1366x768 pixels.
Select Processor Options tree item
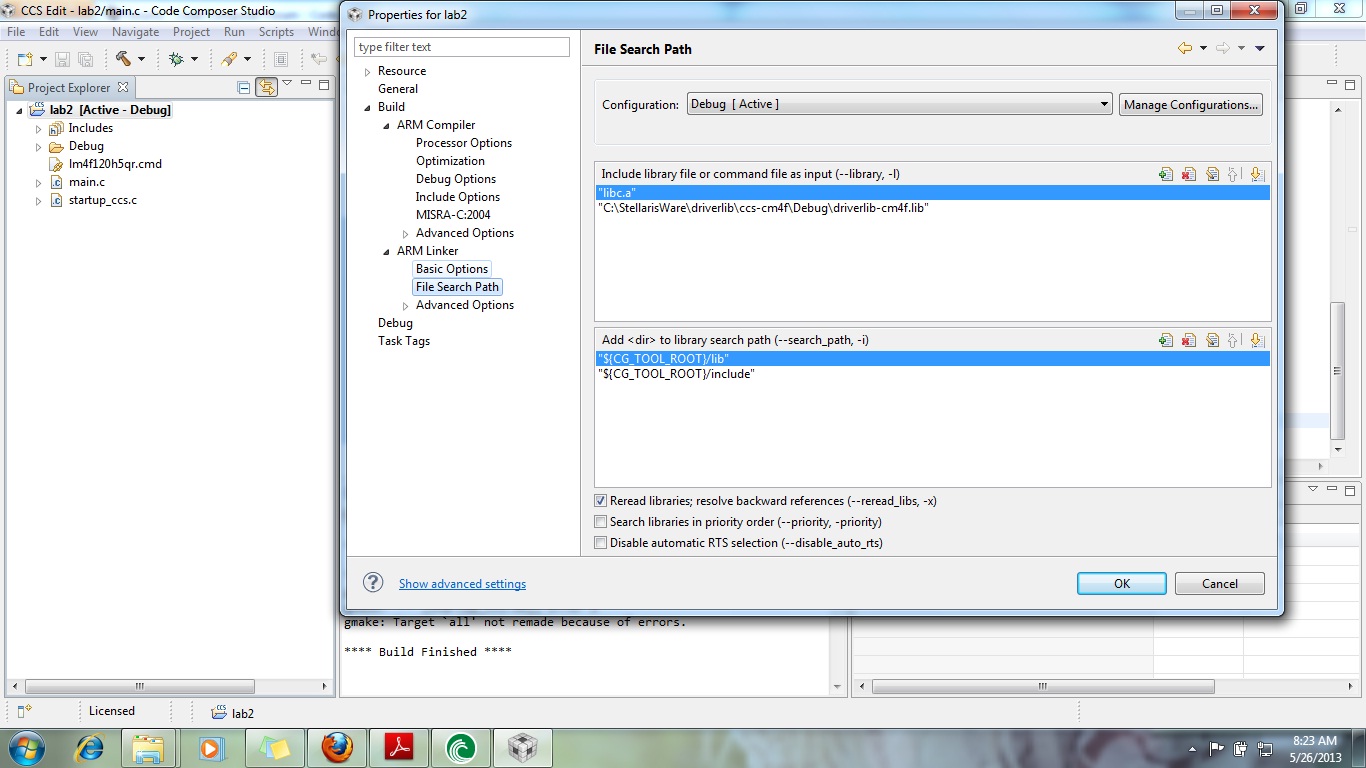[464, 143]
